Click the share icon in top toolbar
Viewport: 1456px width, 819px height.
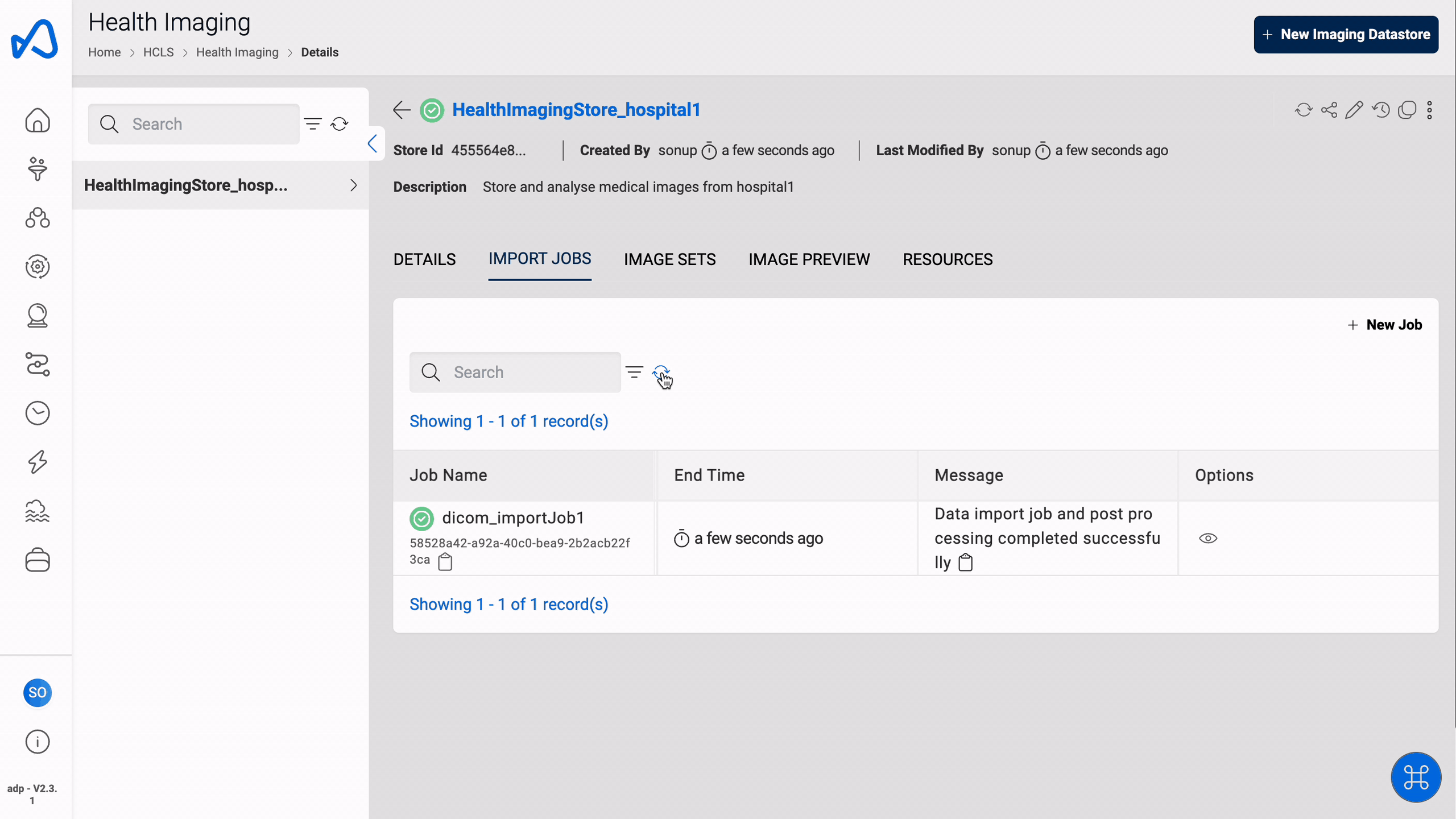pyautogui.click(x=1329, y=110)
